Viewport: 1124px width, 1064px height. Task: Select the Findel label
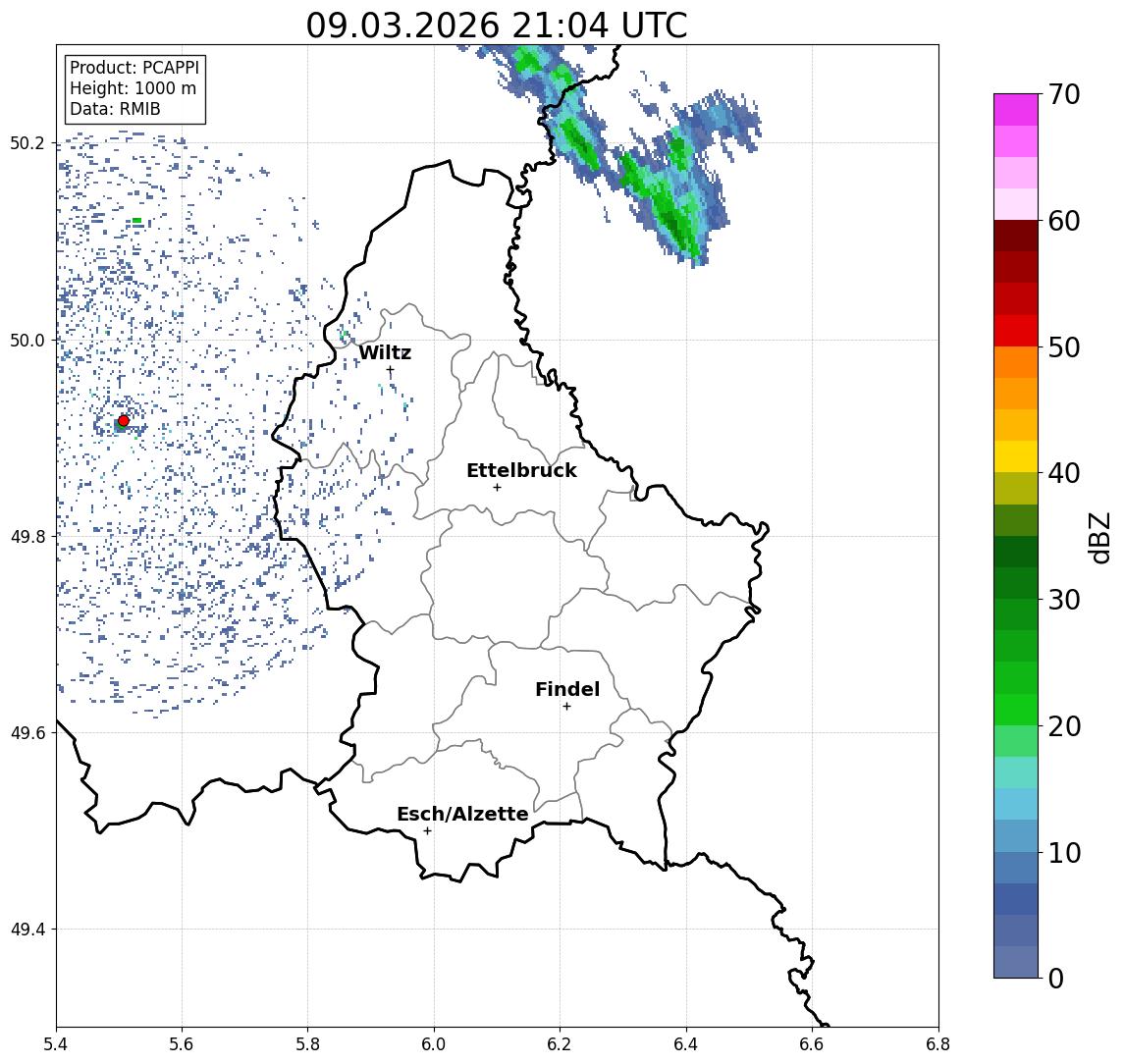567,689
